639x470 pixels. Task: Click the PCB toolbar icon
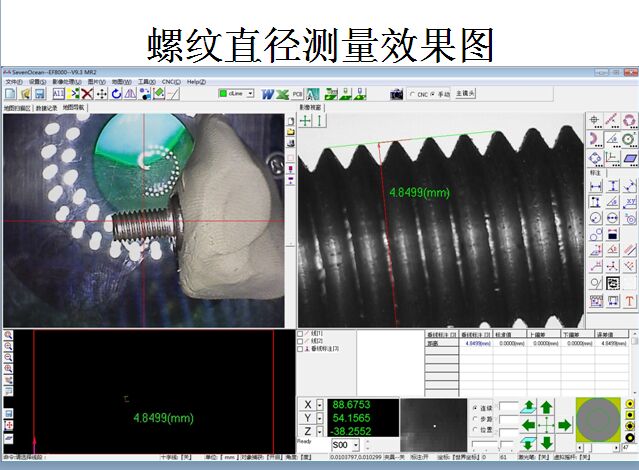pos(297,94)
